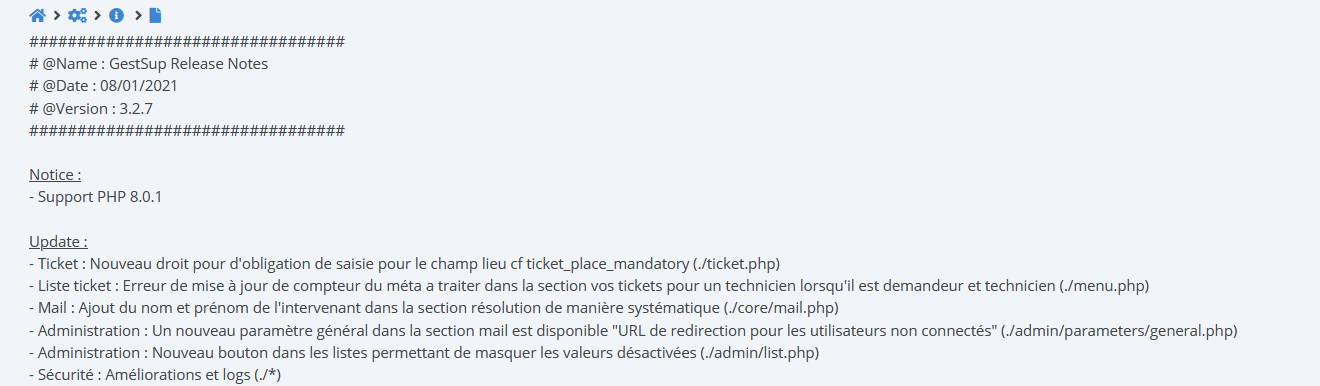Click chevron after the home icon
Screen dimensions: 1320x386
point(57,15)
